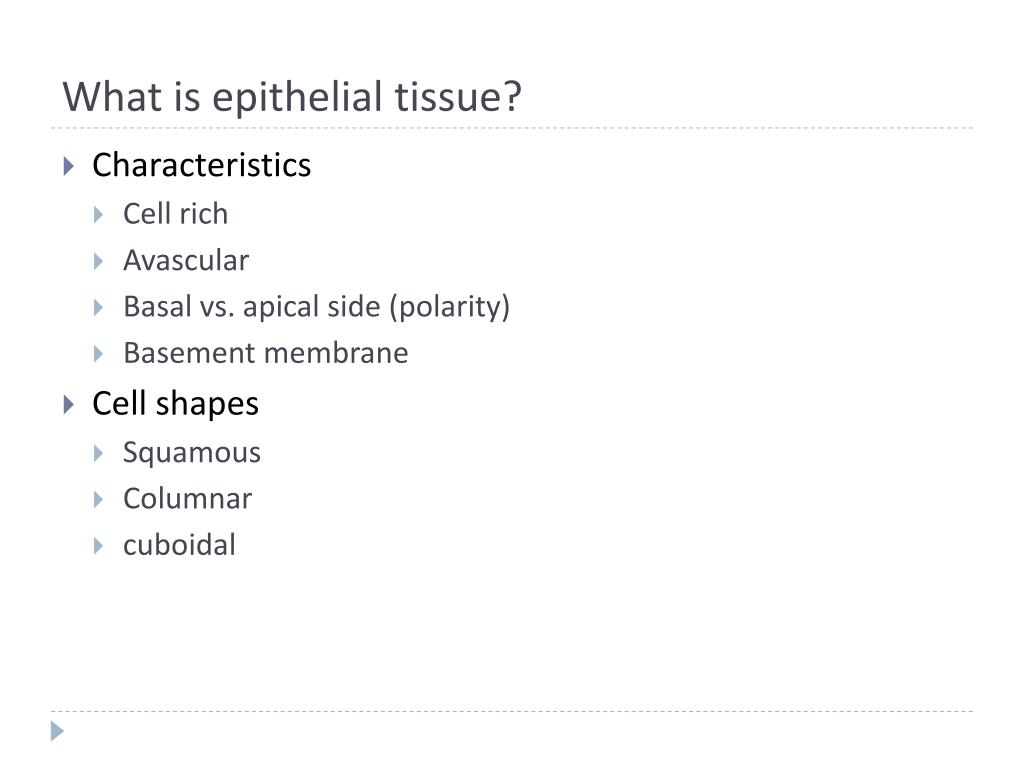Click the 'Cell shapes' heading text
The width and height of the screenshot is (1024, 768).
pyautogui.click(x=175, y=404)
